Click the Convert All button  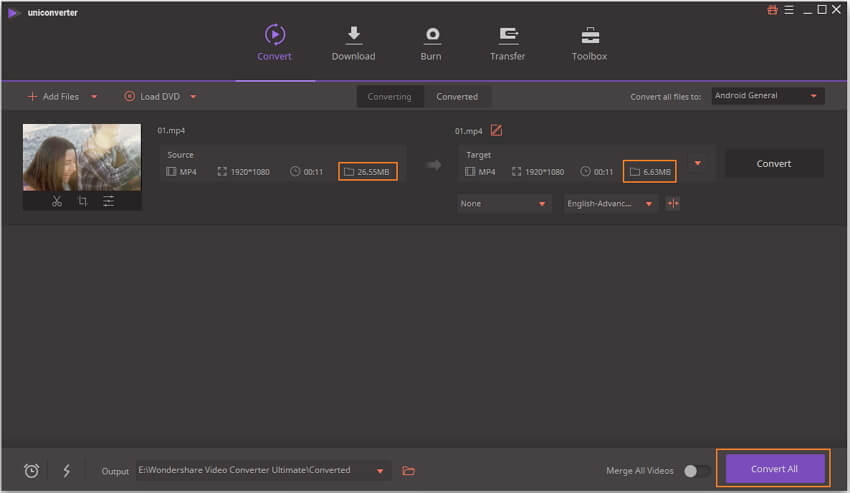click(774, 469)
